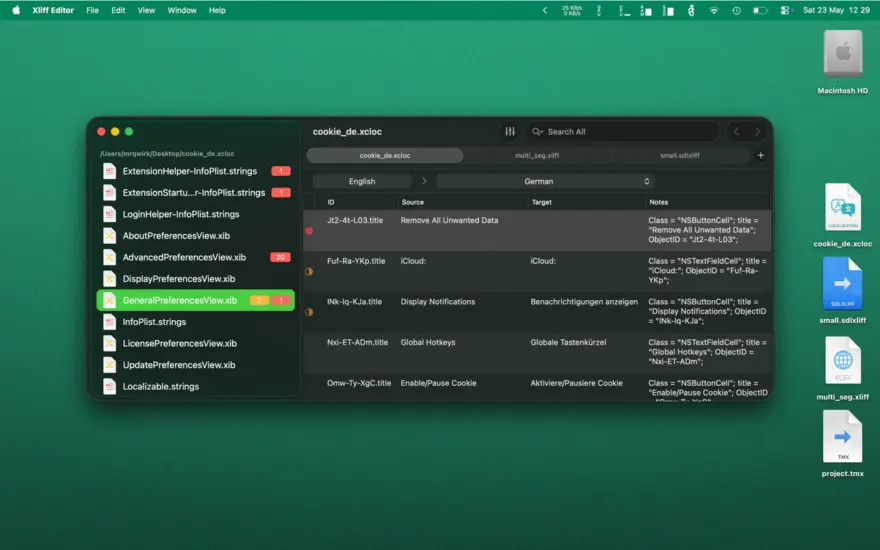The width and height of the screenshot is (880, 550).
Task: Select ExtensionStartu…r-InfoPlist.strings in sidebar
Action: pos(195,192)
